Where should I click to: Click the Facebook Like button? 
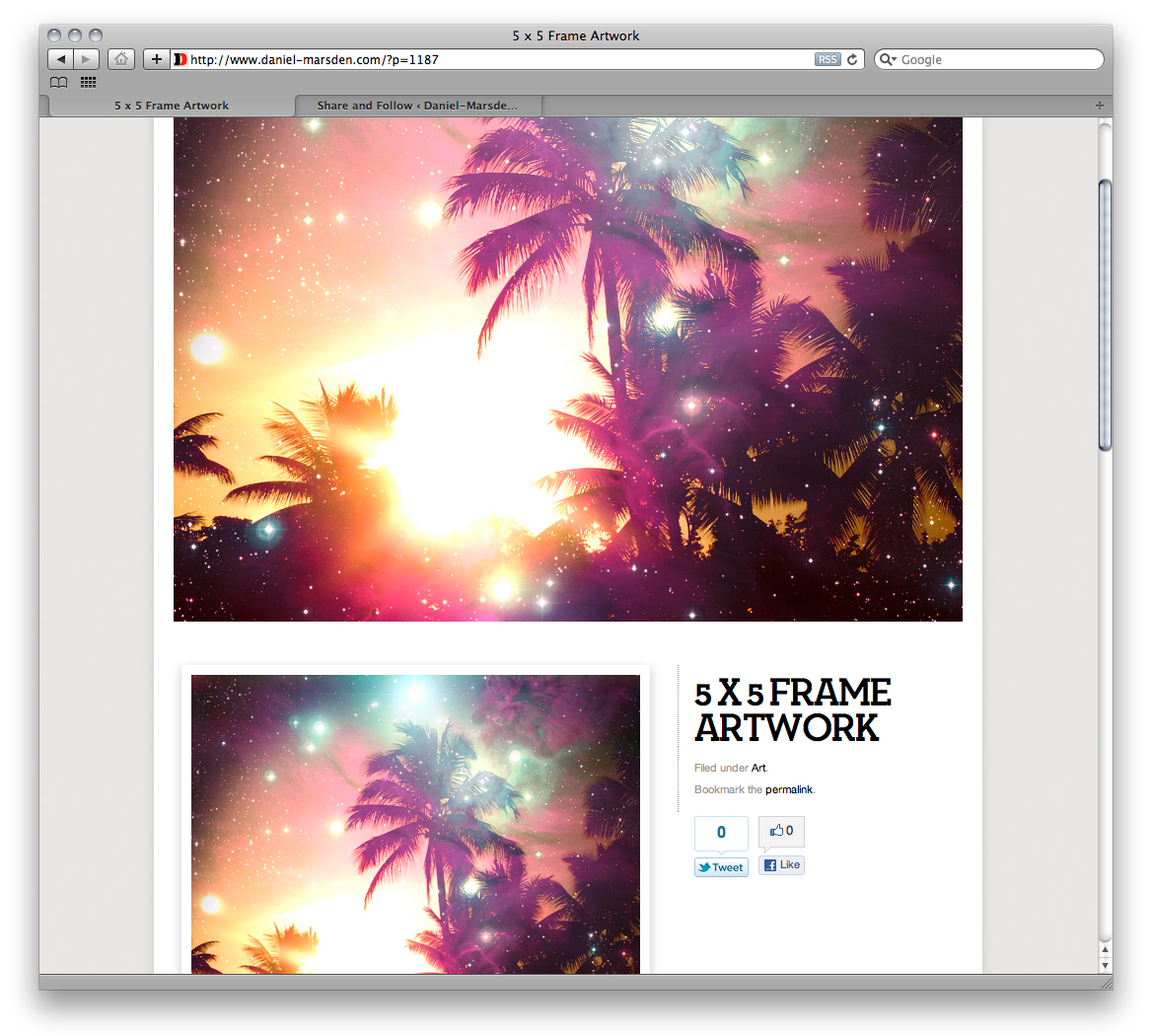point(781,864)
